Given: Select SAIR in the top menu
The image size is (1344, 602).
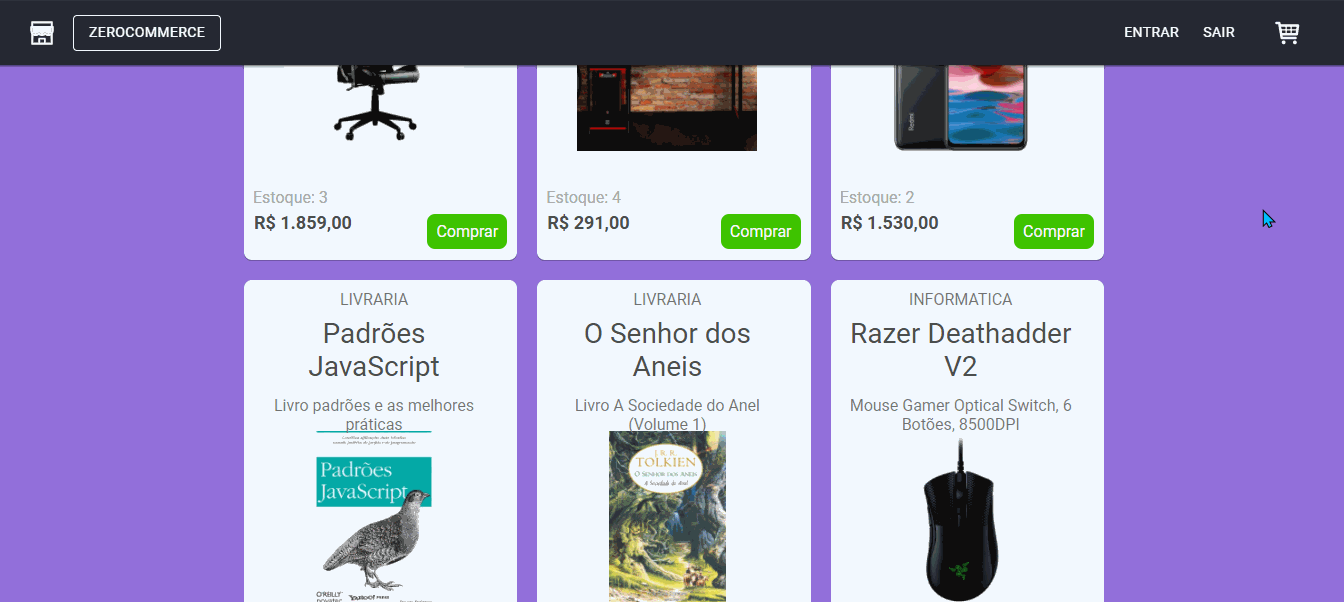Looking at the screenshot, I should 1219,33.
